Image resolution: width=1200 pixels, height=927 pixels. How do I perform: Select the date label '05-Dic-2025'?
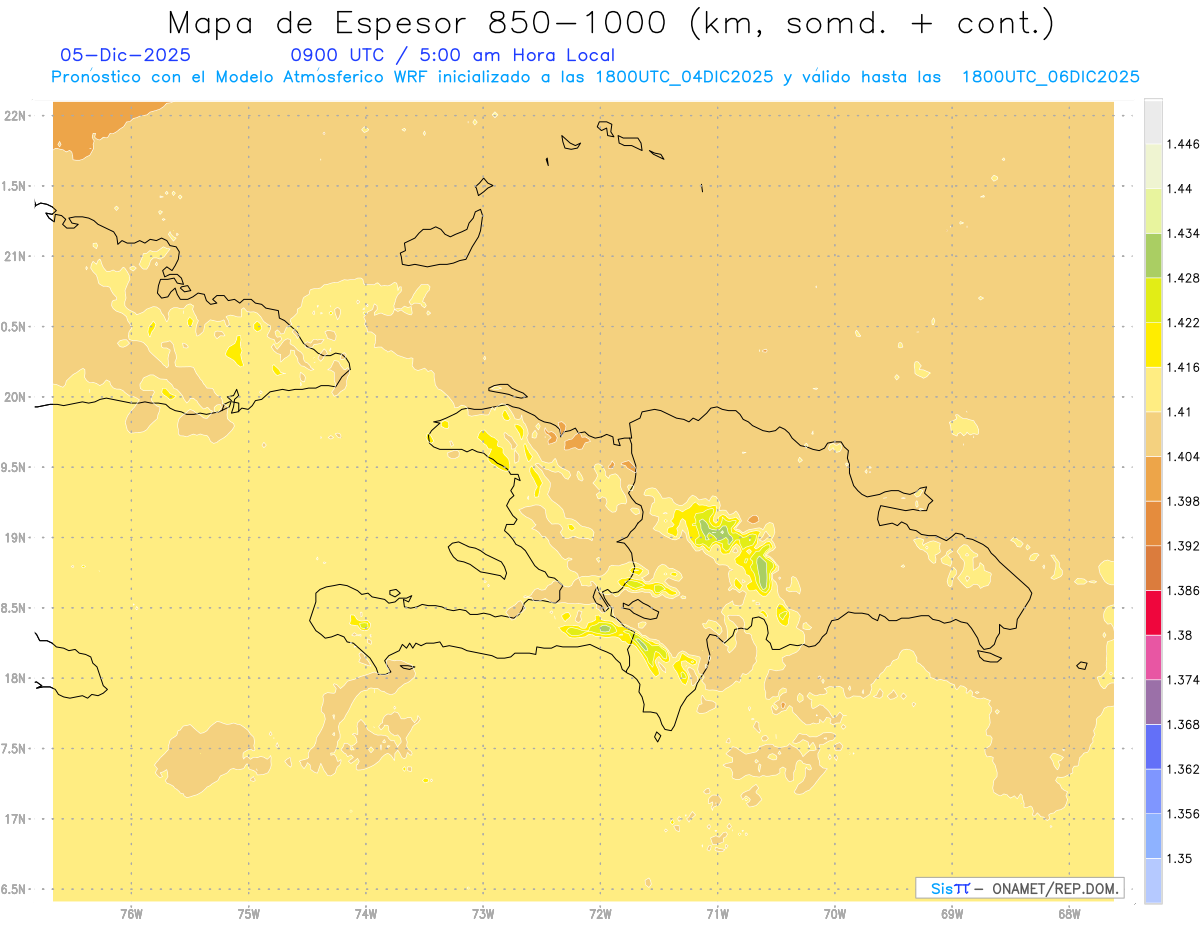(x=126, y=56)
